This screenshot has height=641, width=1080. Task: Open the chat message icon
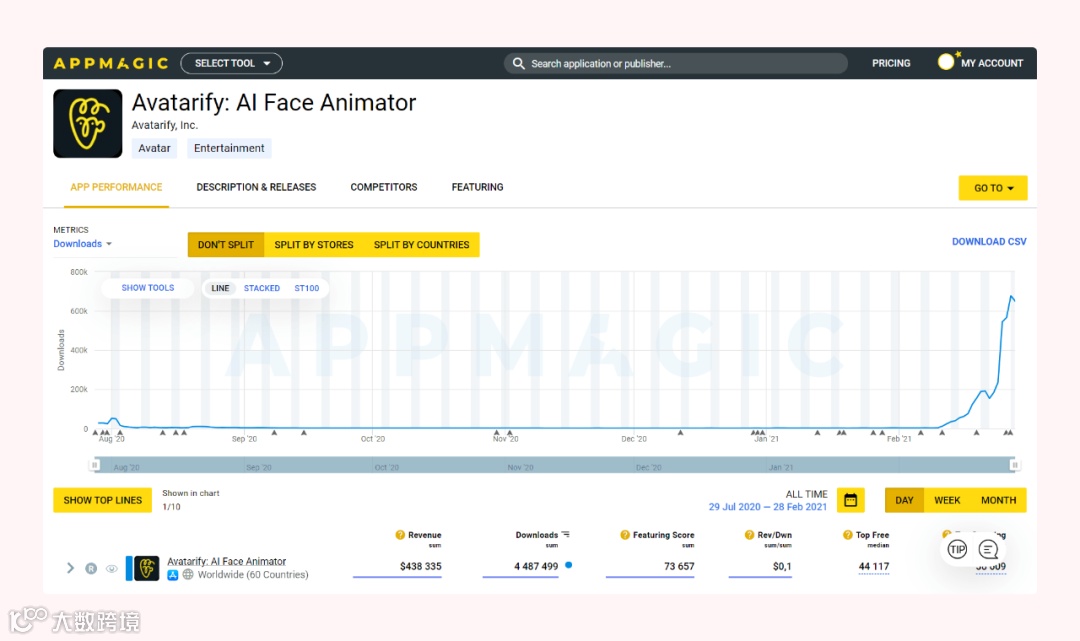(x=988, y=549)
